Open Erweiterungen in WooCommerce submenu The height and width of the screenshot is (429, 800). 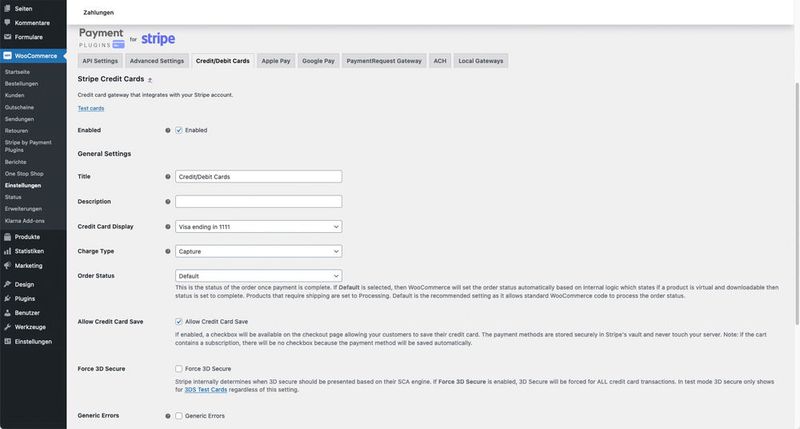[23, 209]
